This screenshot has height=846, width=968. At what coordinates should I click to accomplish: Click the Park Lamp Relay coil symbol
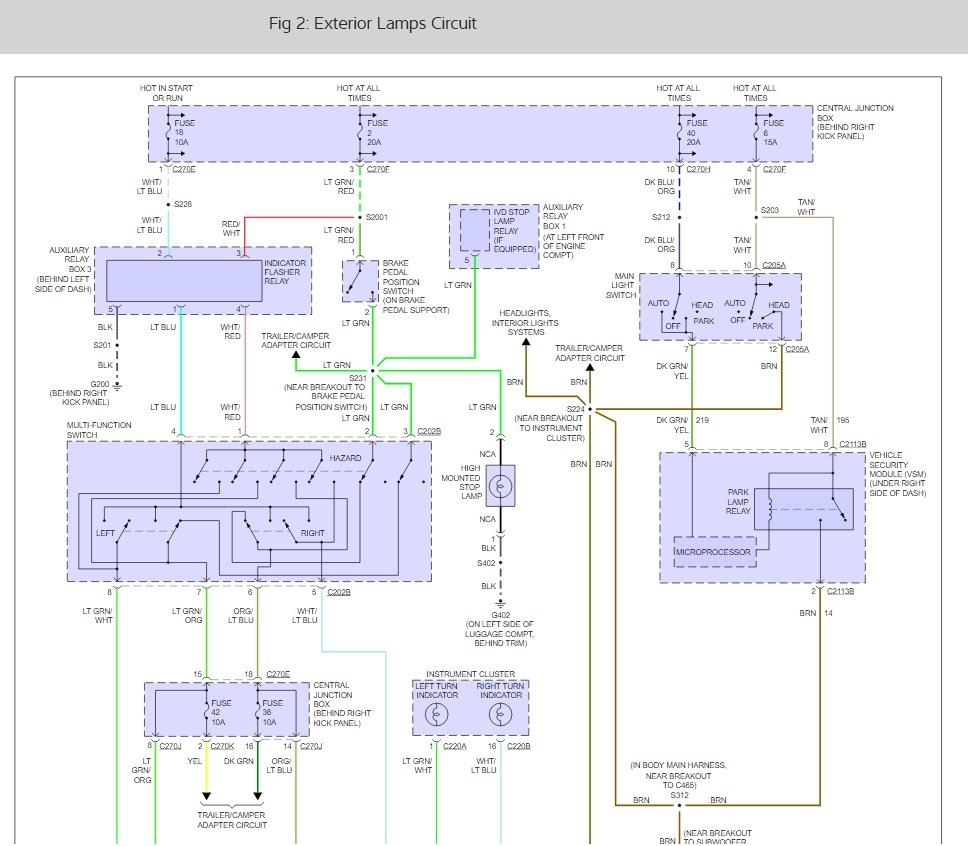(770, 509)
